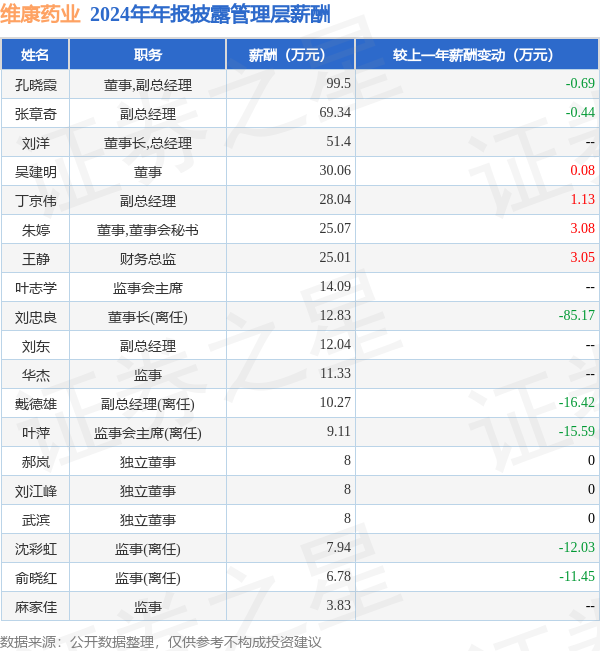This screenshot has width=600, height=651.
Task: Select the name 叶志学
Action: (36, 288)
